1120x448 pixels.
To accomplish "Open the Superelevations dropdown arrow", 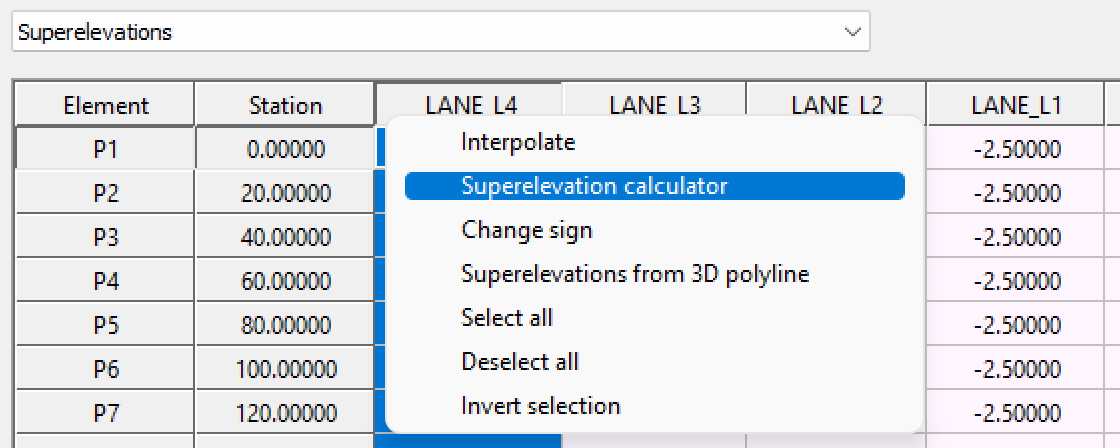I will tap(852, 32).
